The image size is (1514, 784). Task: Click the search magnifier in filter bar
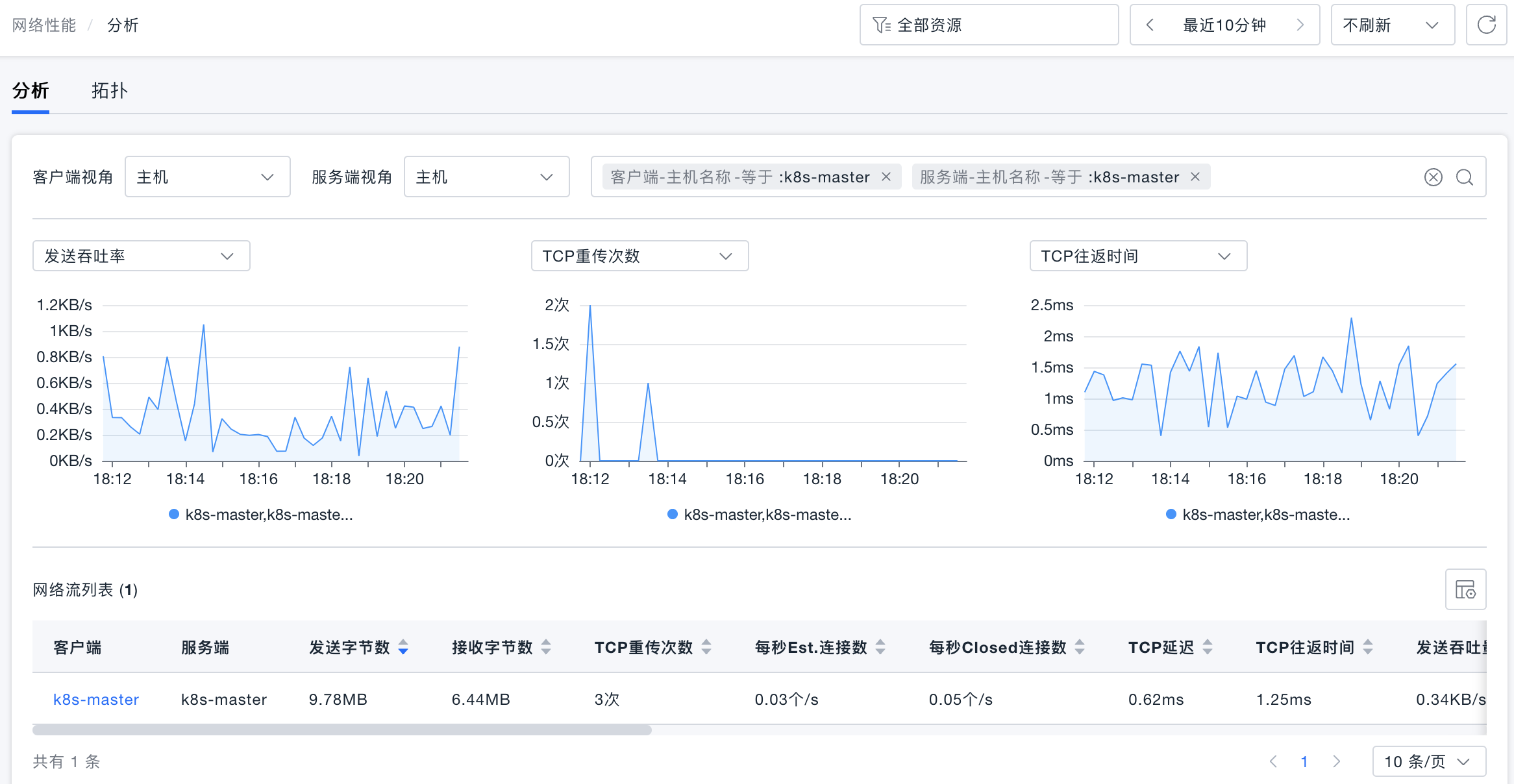(1464, 177)
